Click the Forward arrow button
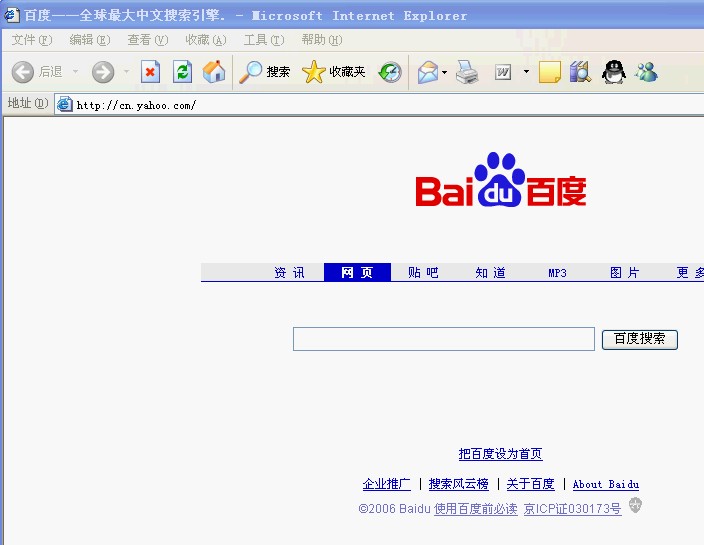 [103, 72]
